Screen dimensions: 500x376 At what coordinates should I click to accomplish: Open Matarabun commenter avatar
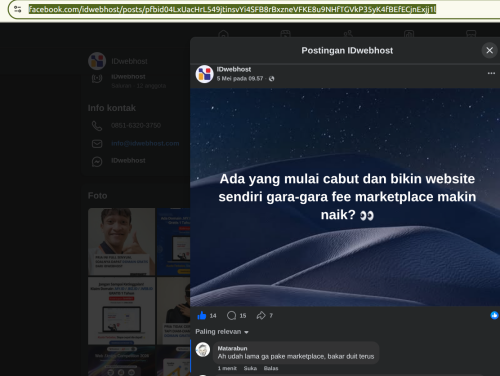point(203,350)
